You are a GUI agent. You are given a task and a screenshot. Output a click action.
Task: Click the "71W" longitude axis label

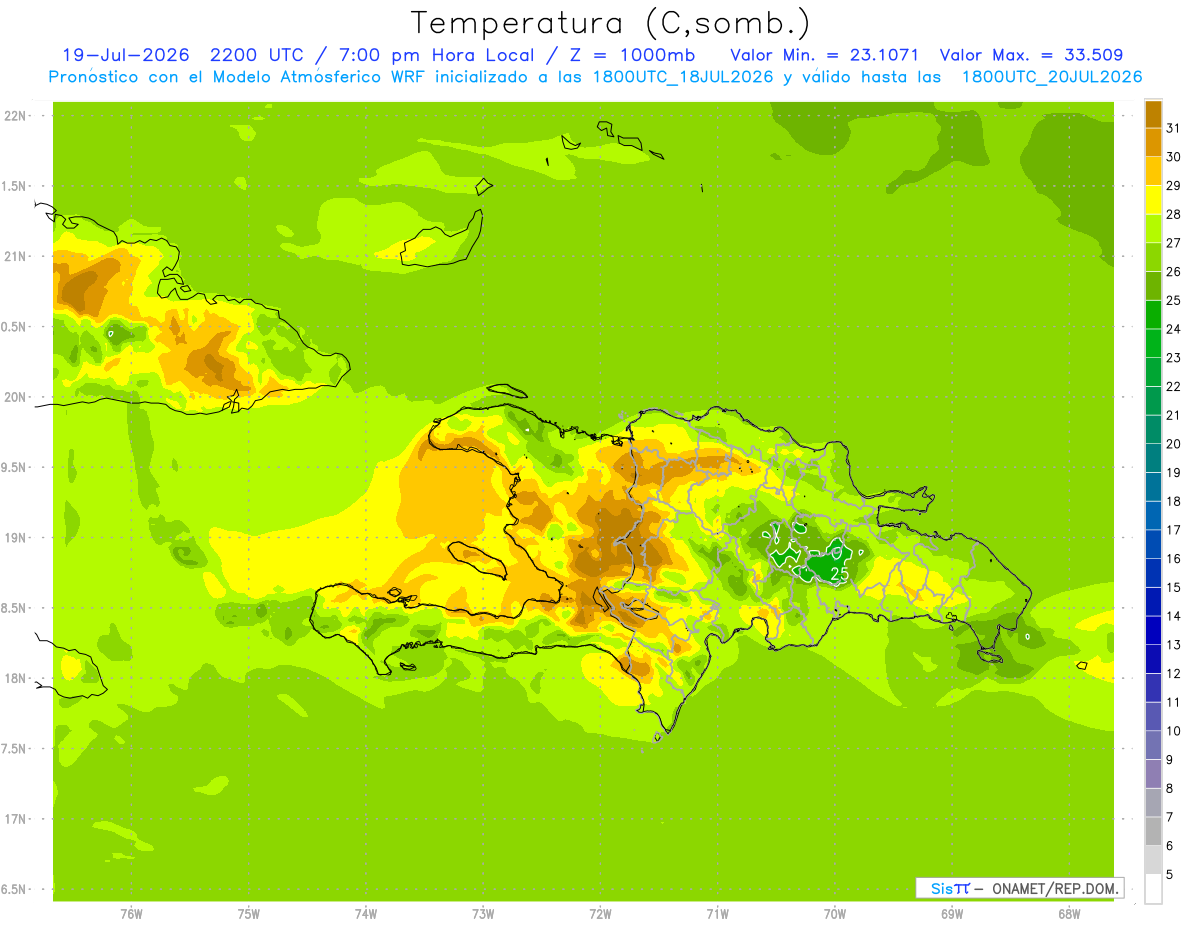(717, 913)
